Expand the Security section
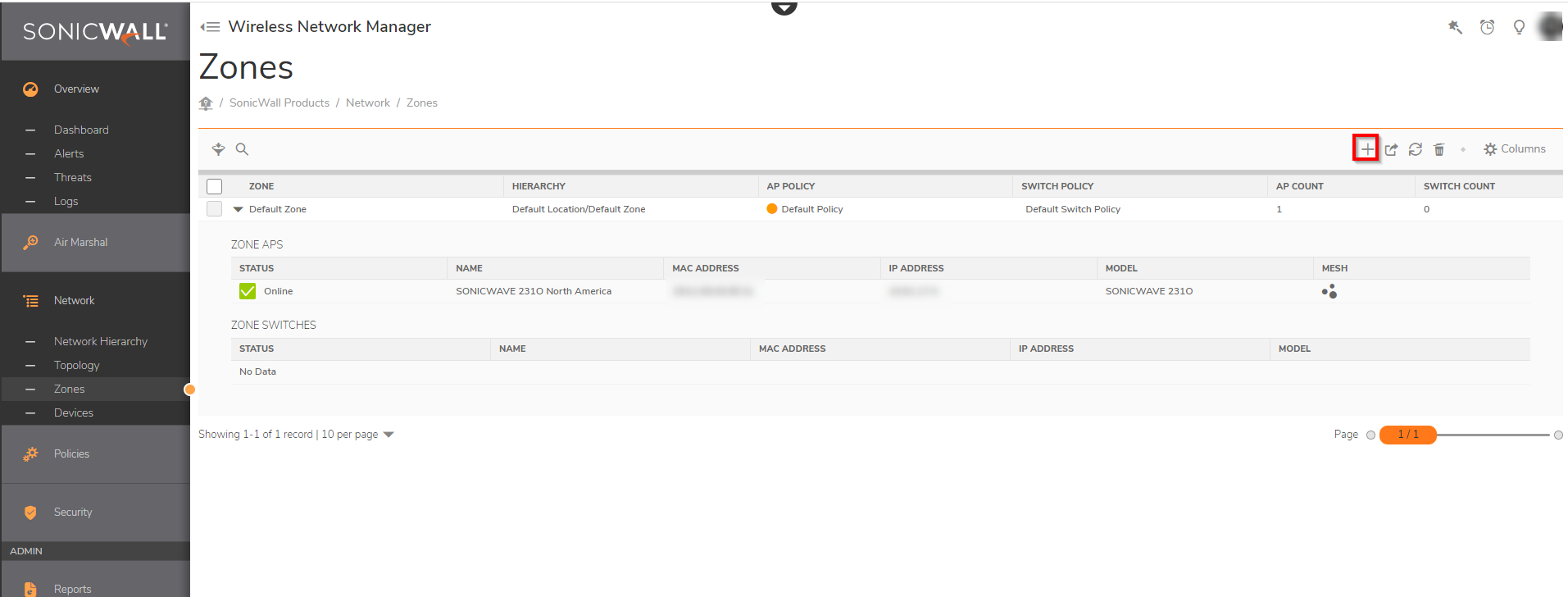This screenshot has width=1568, height=597. click(x=73, y=512)
